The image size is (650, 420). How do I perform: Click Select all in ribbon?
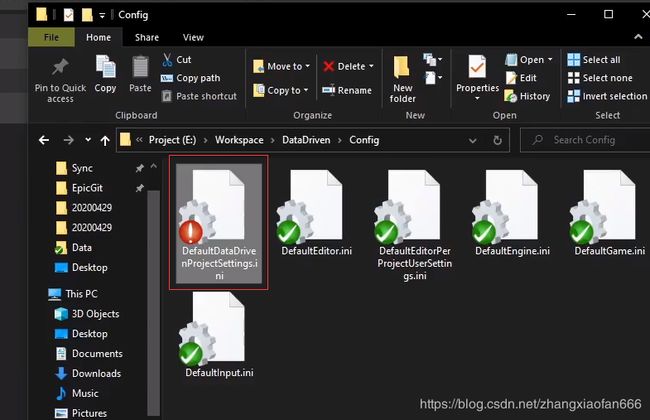[x=594, y=60]
